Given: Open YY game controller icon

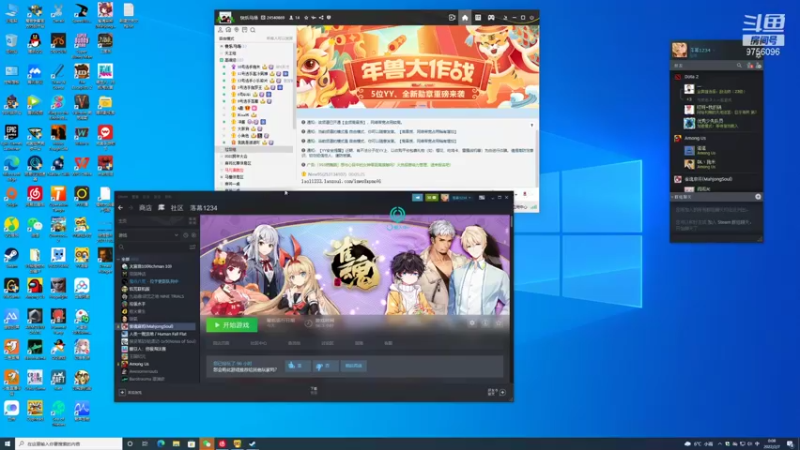Looking at the screenshot, I should pos(491,17).
